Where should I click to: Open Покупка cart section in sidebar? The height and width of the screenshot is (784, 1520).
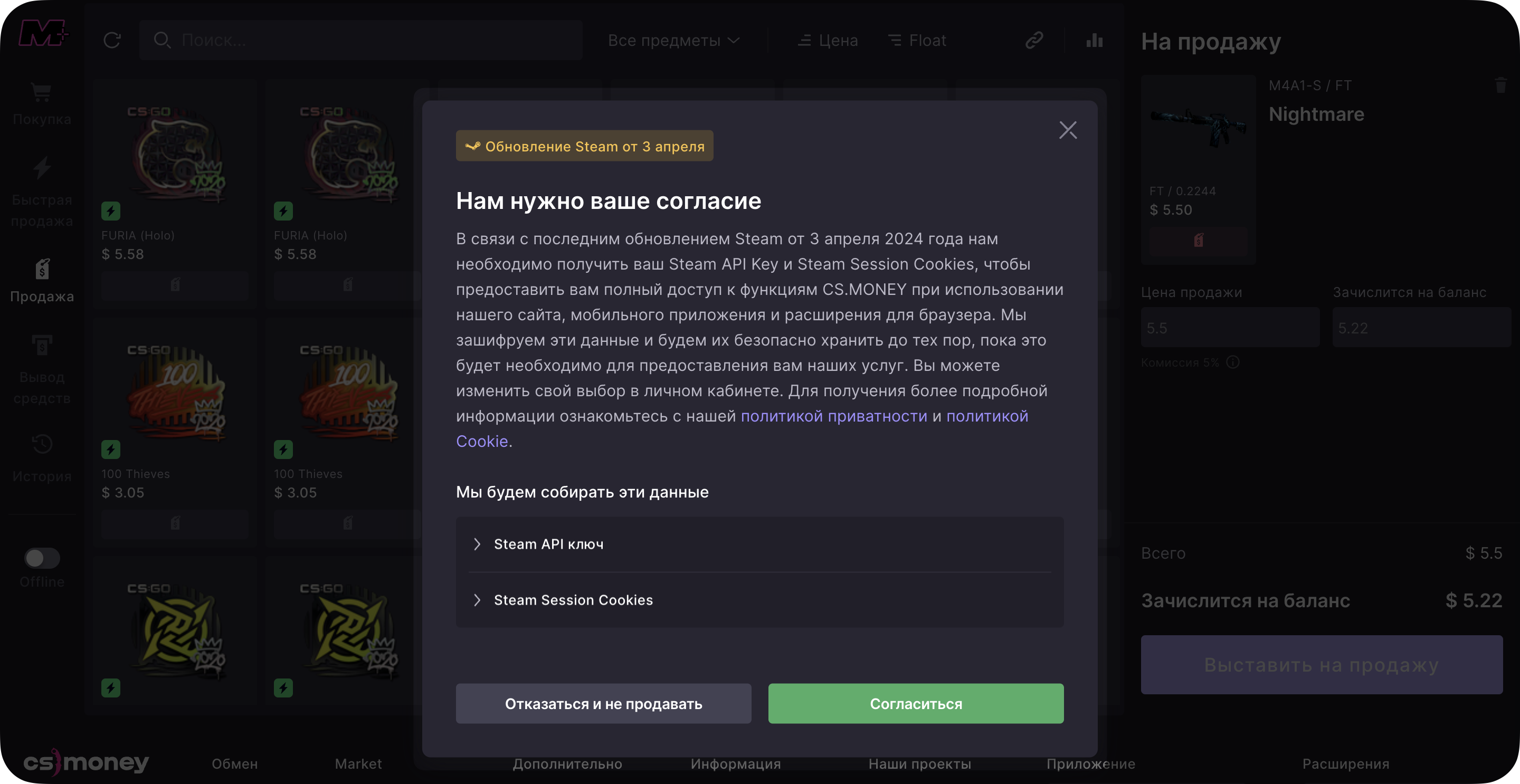(41, 104)
